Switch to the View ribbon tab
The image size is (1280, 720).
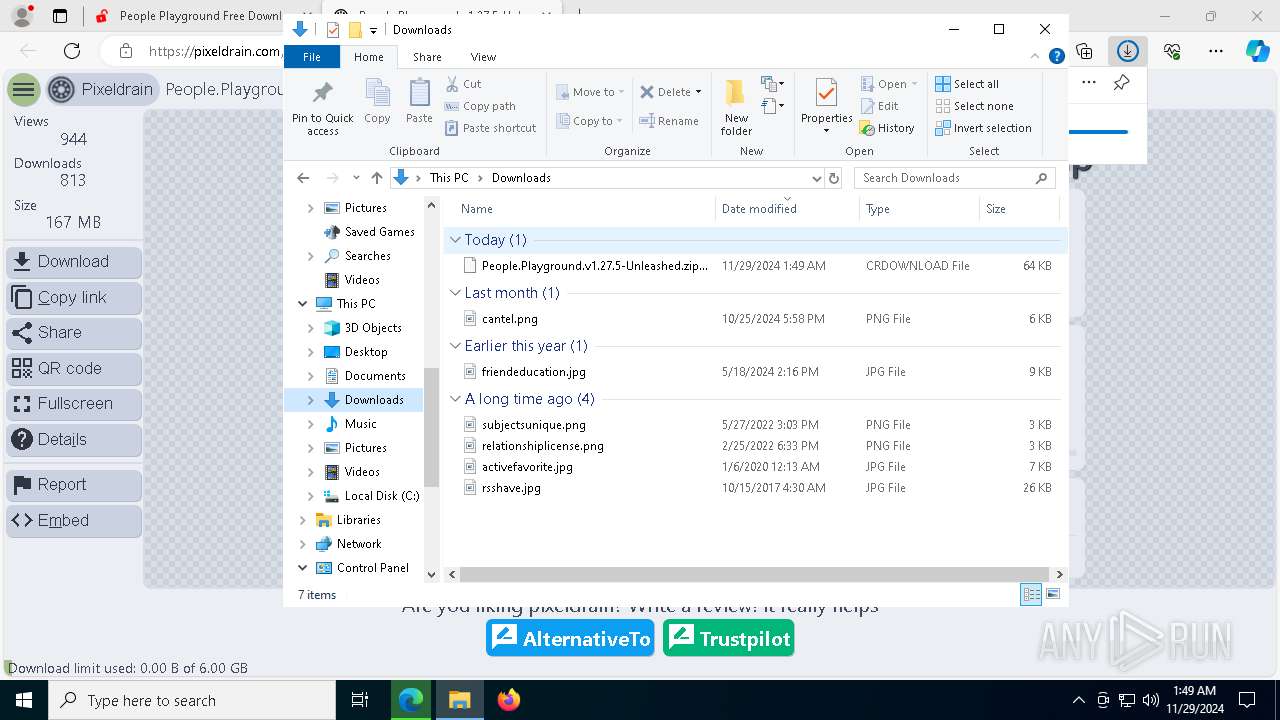click(483, 57)
